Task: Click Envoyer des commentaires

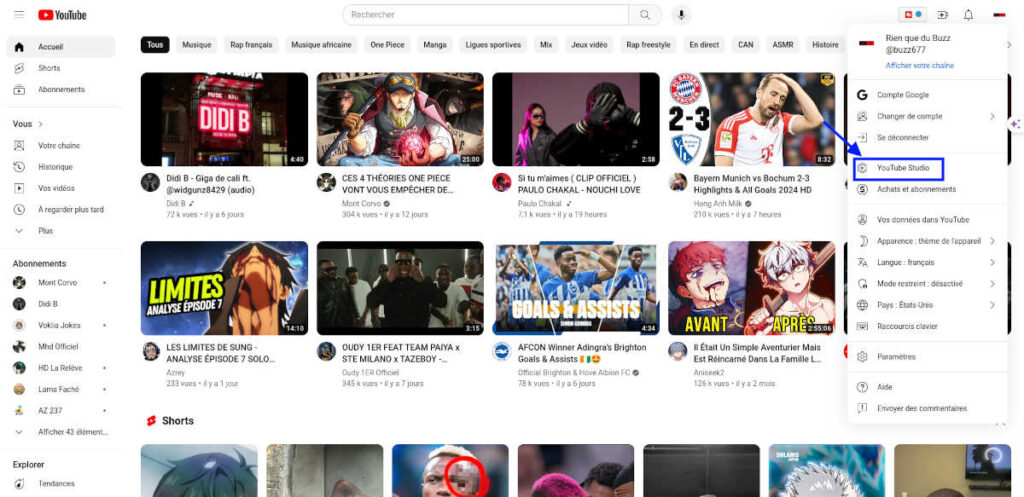Action: coord(927,409)
